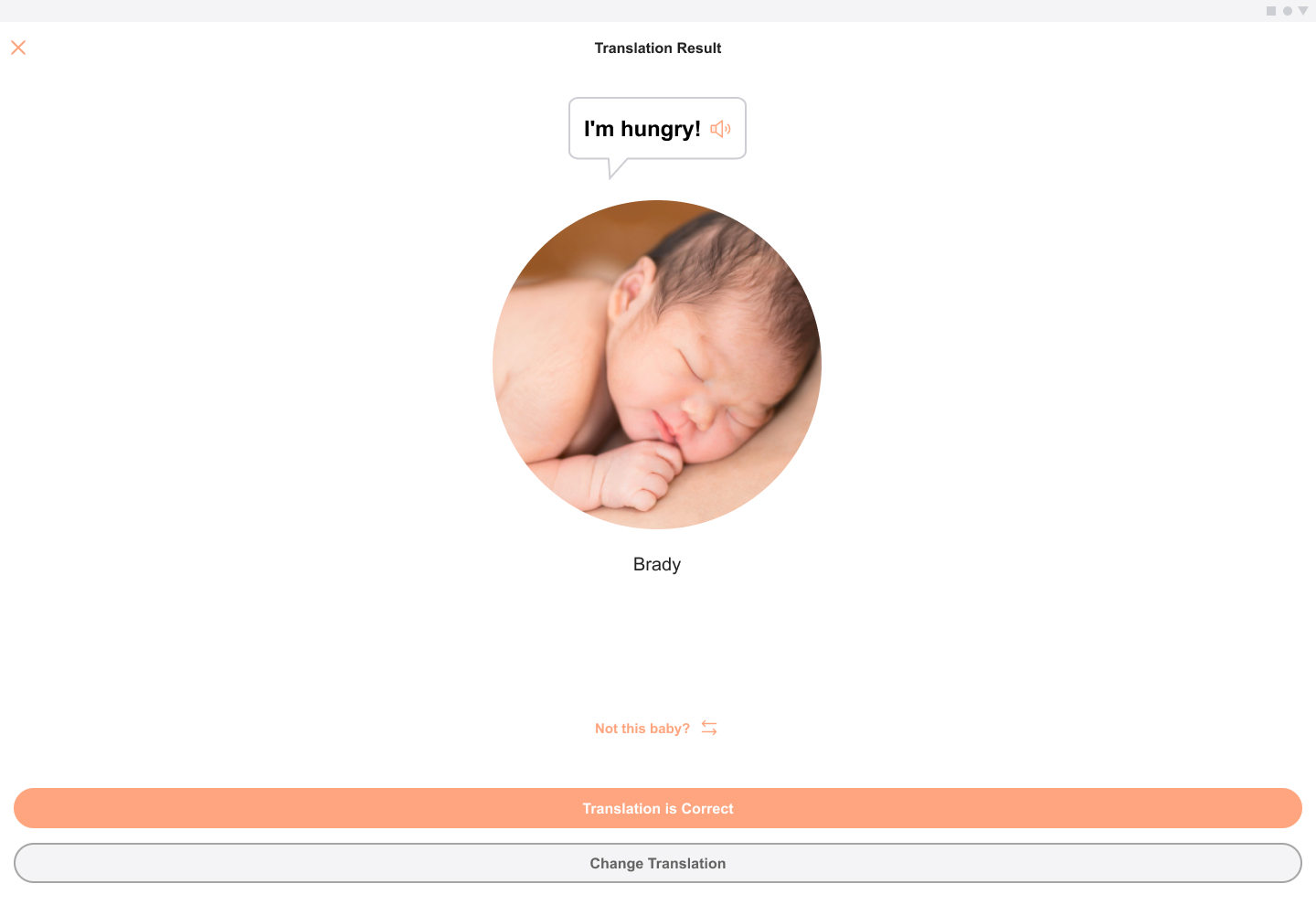Image resolution: width=1316 pixels, height=905 pixels.
Task: Tap the orange sound icon in speech bubble
Action: click(x=720, y=129)
